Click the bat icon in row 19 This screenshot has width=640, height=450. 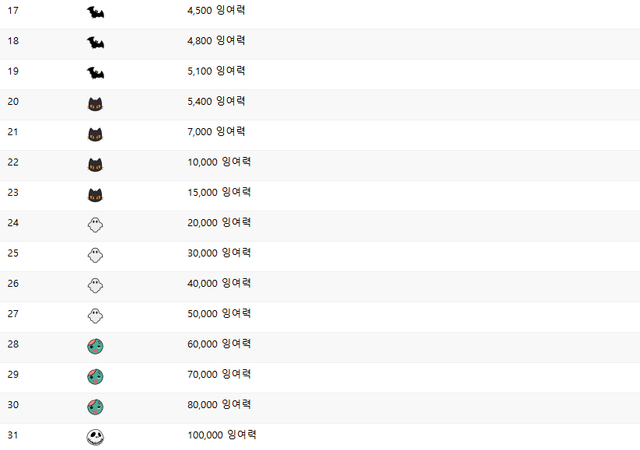click(96, 73)
